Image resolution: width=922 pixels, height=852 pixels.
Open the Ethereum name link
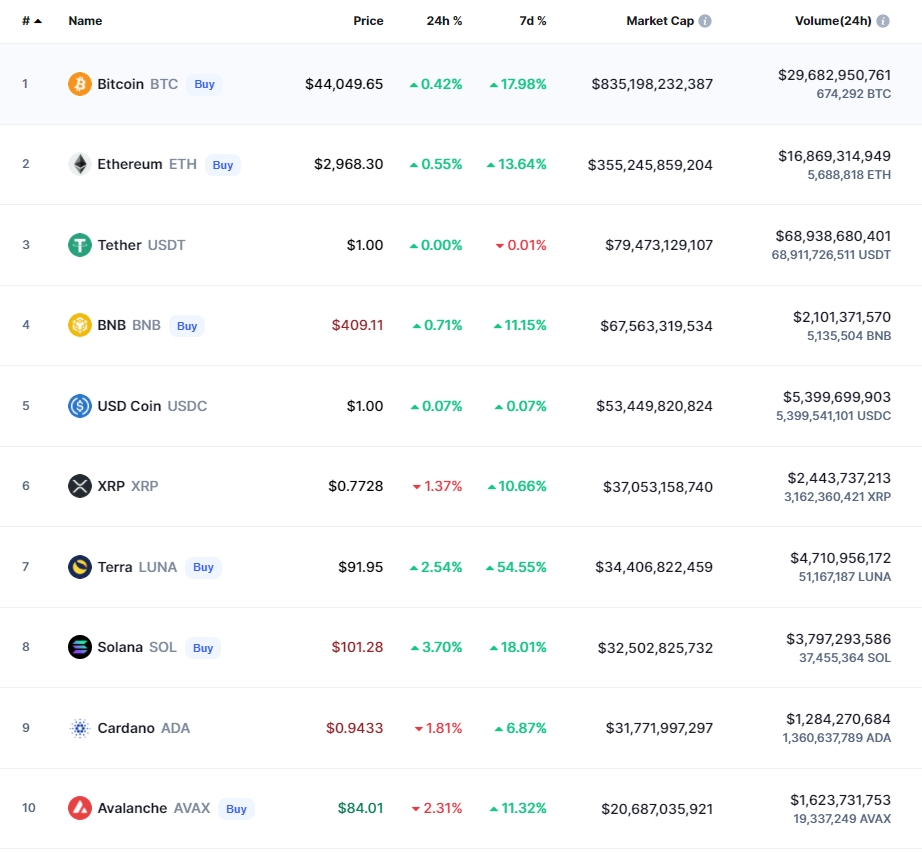129,164
